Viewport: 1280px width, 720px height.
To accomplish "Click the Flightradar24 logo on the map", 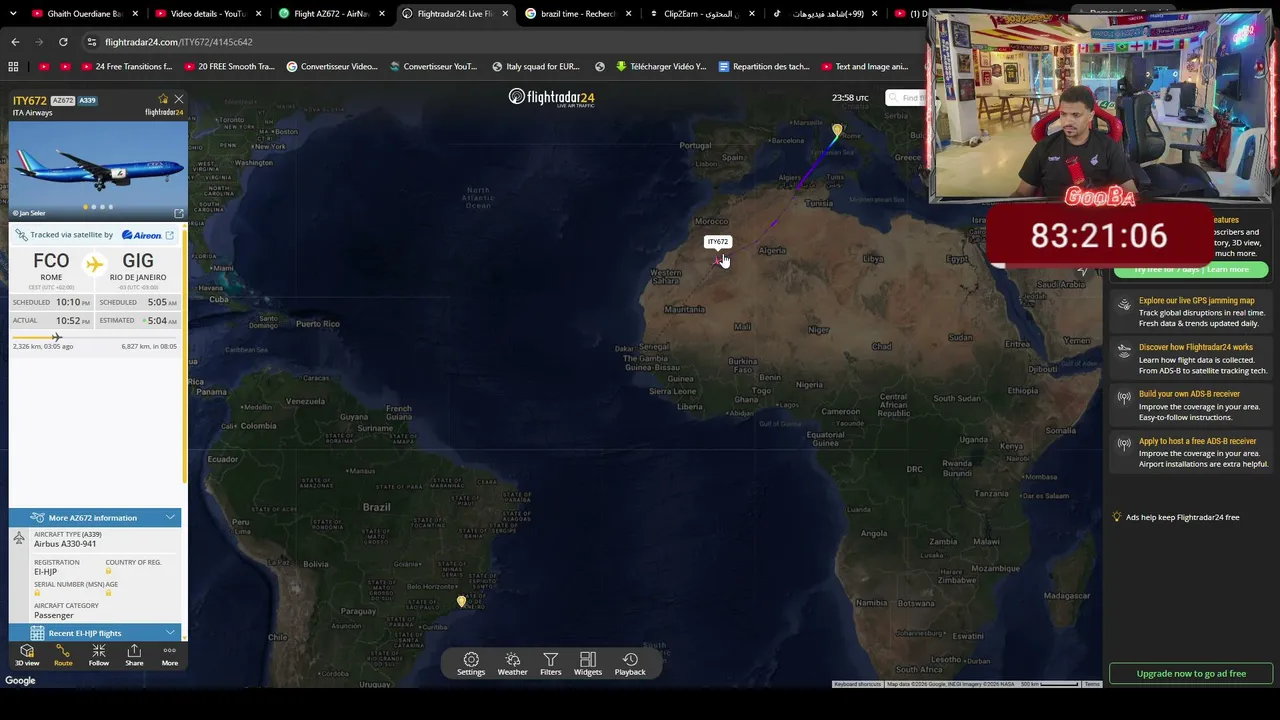I will point(551,97).
